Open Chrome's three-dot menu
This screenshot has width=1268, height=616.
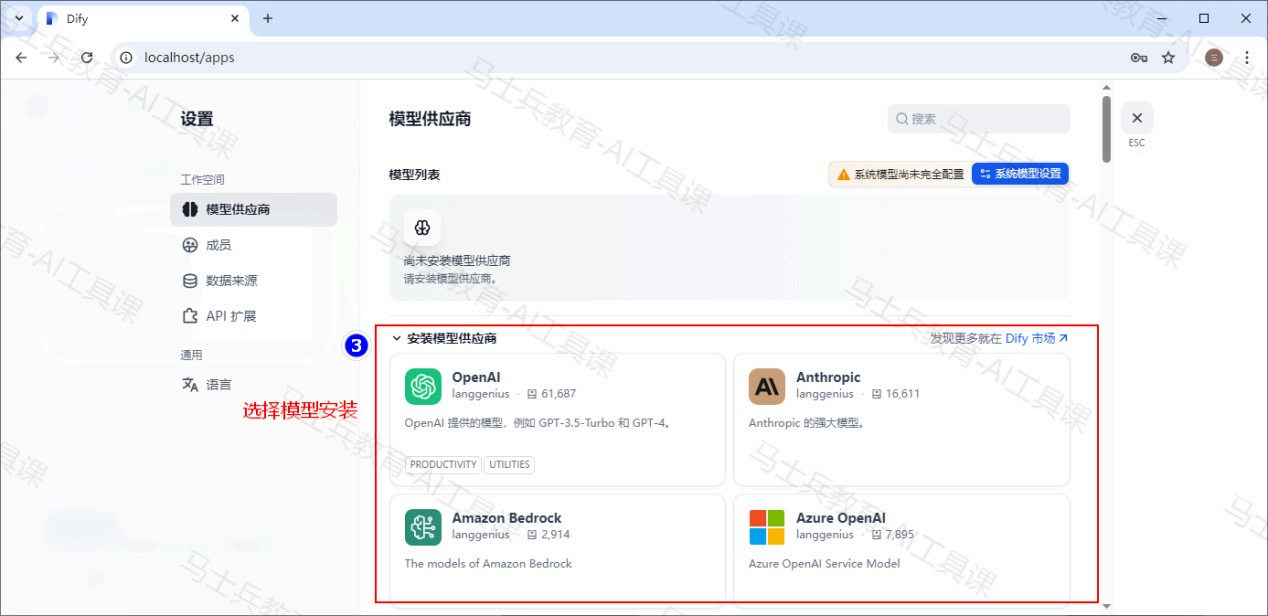[1247, 58]
